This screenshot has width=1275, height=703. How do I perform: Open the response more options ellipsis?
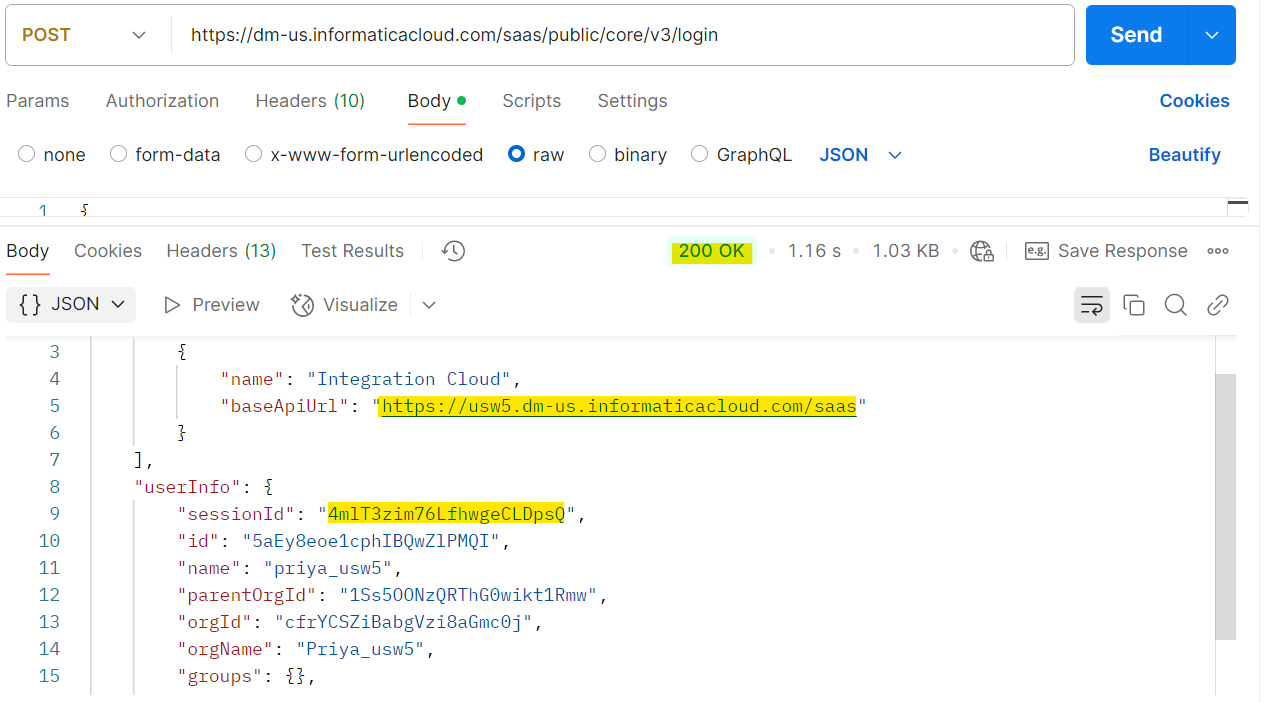coord(1217,251)
